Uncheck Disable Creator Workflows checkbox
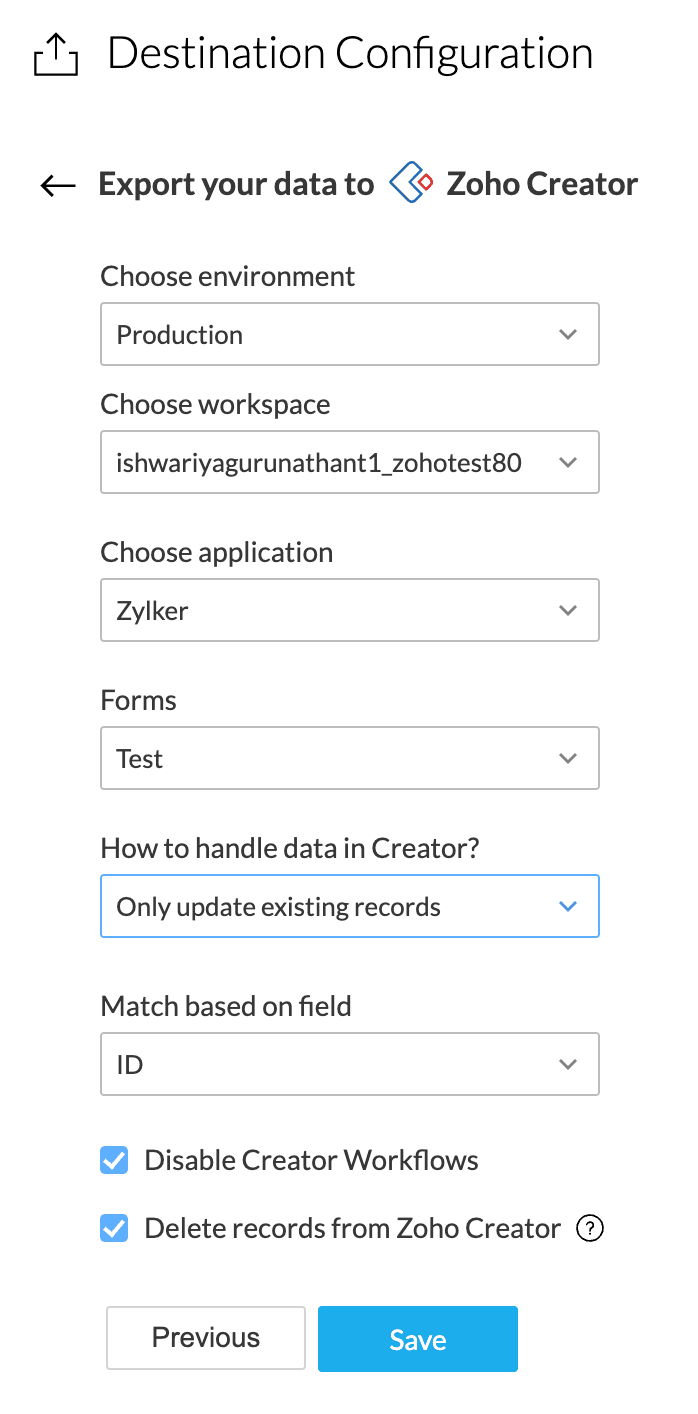Viewport: 698px width, 1414px height. point(115,1161)
